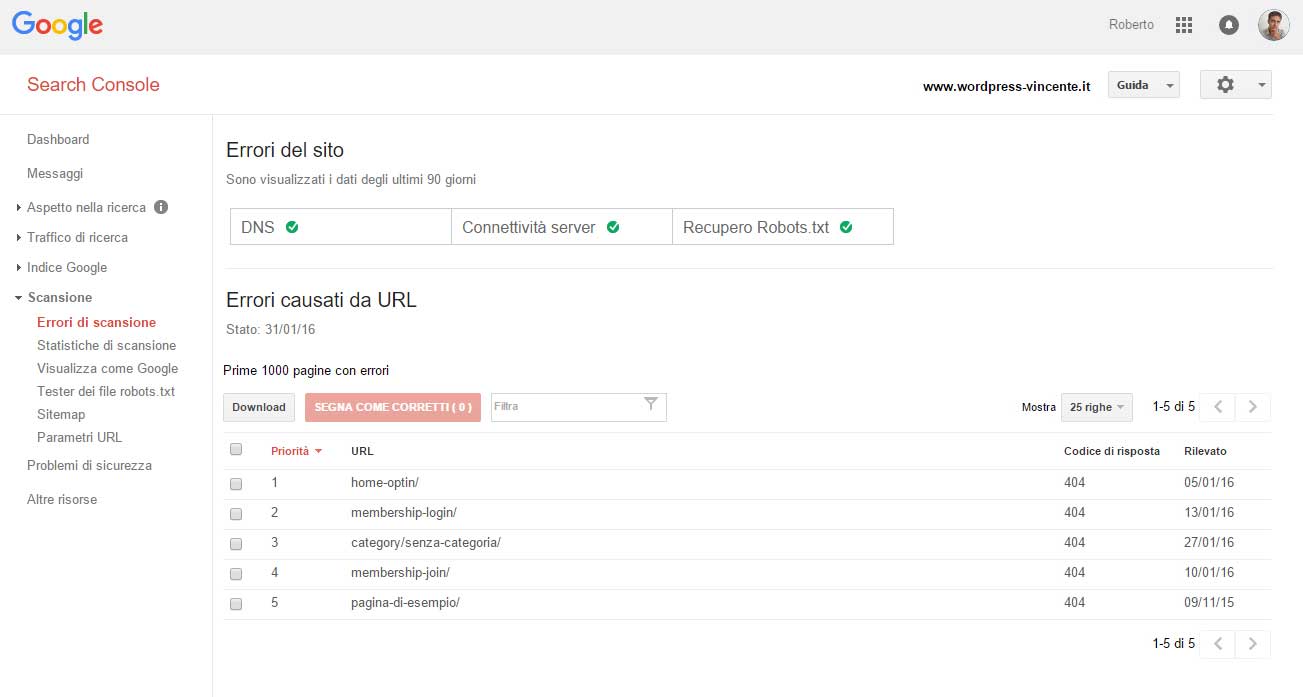Open Sitemap in the sidebar
The width and height of the screenshot is (1303, 697).
pos(61,415)
